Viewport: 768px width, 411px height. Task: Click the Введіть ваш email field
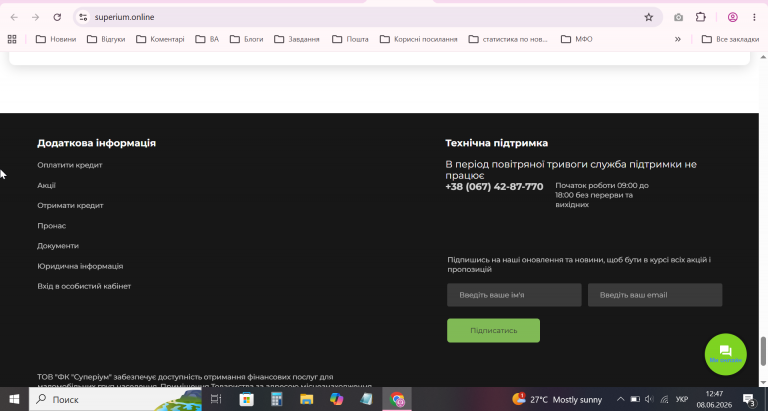(655, 295)
